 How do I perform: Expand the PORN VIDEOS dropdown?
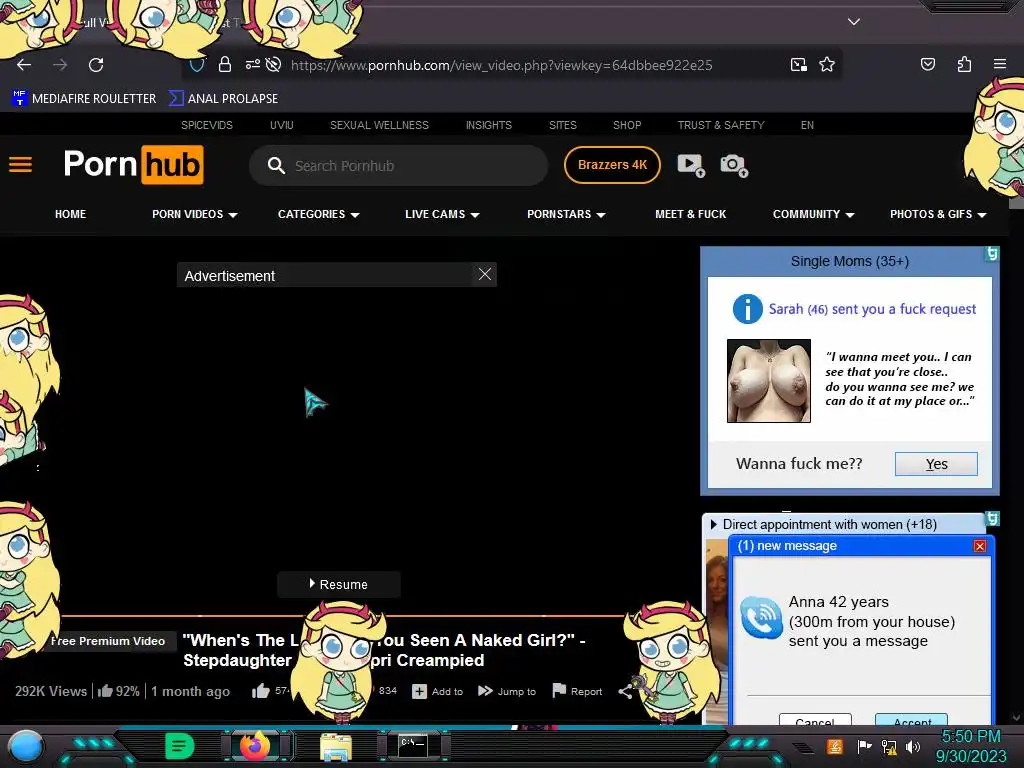pos(195,214)
